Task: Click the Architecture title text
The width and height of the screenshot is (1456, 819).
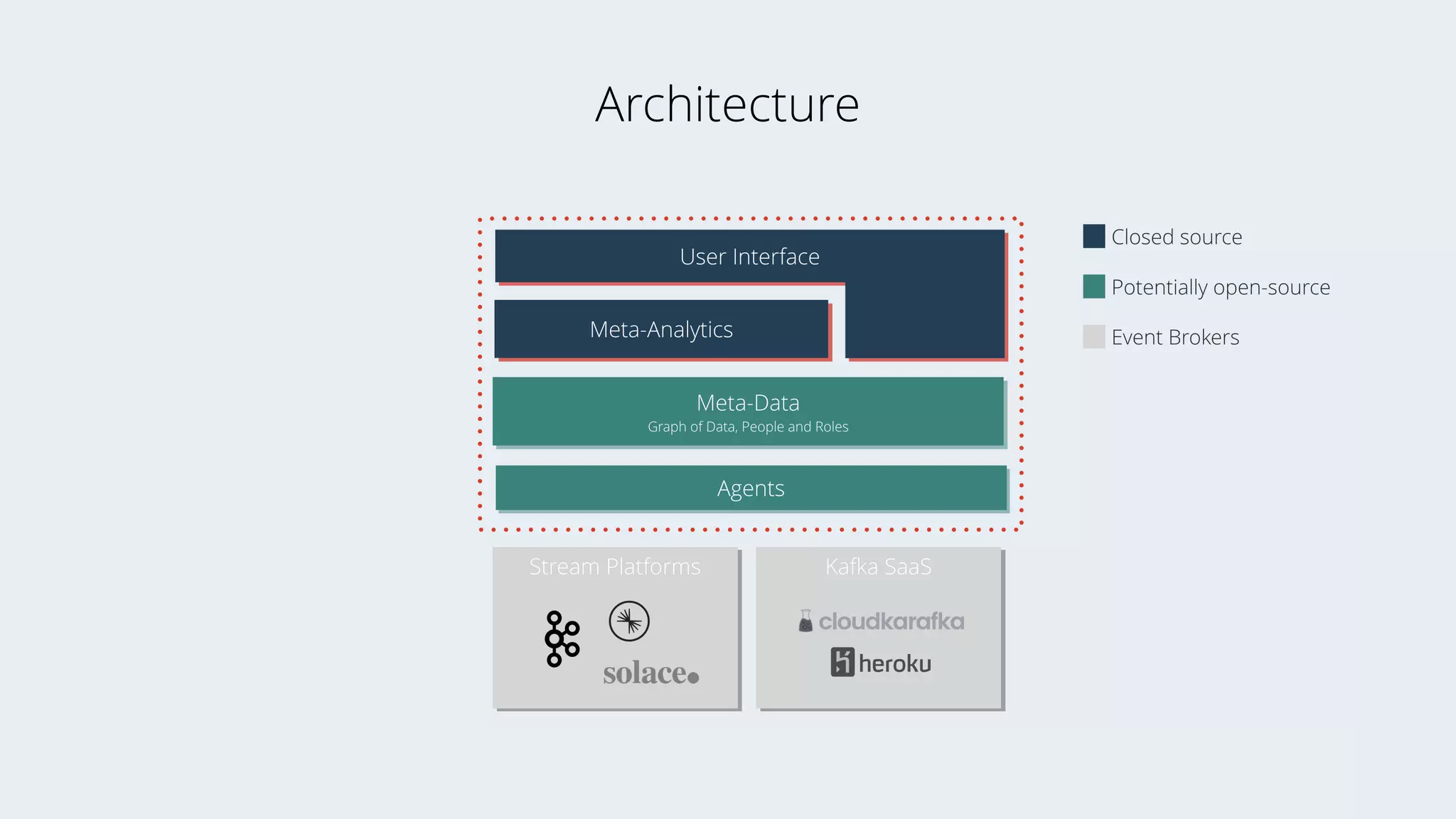Action: click(727, 105)
